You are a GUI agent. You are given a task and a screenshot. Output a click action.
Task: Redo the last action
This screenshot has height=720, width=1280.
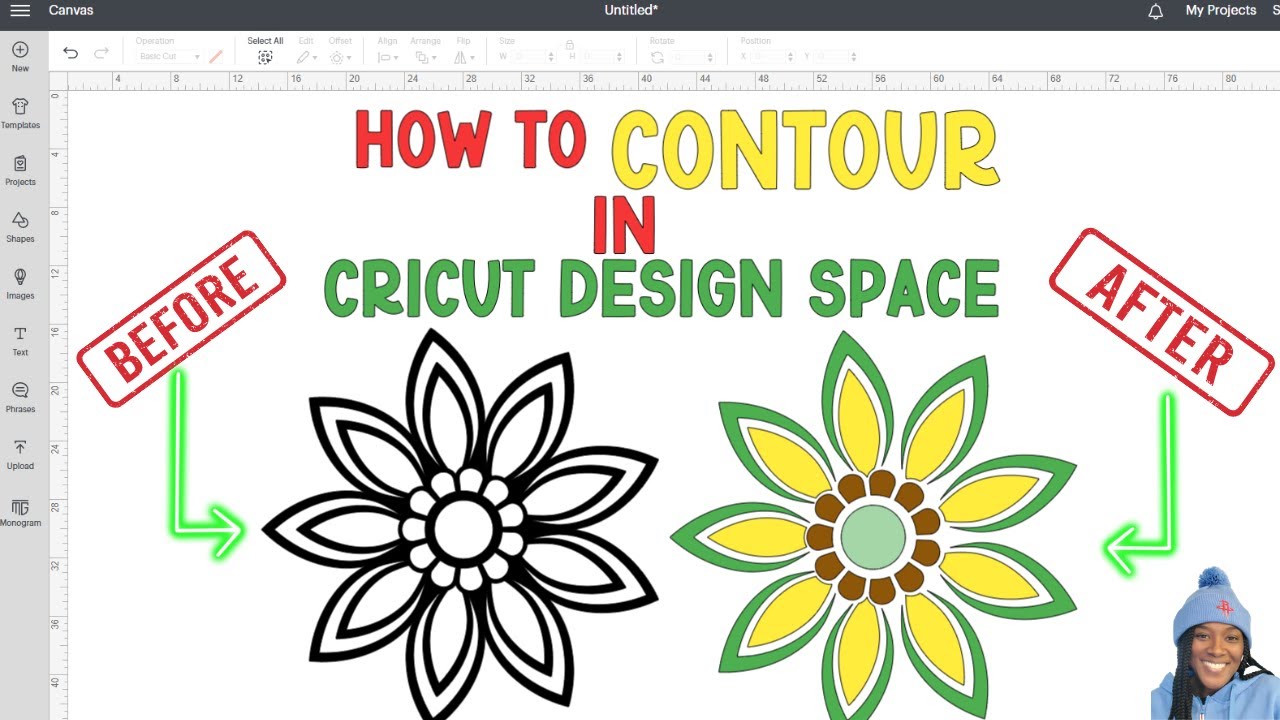[x=101, y=53]
